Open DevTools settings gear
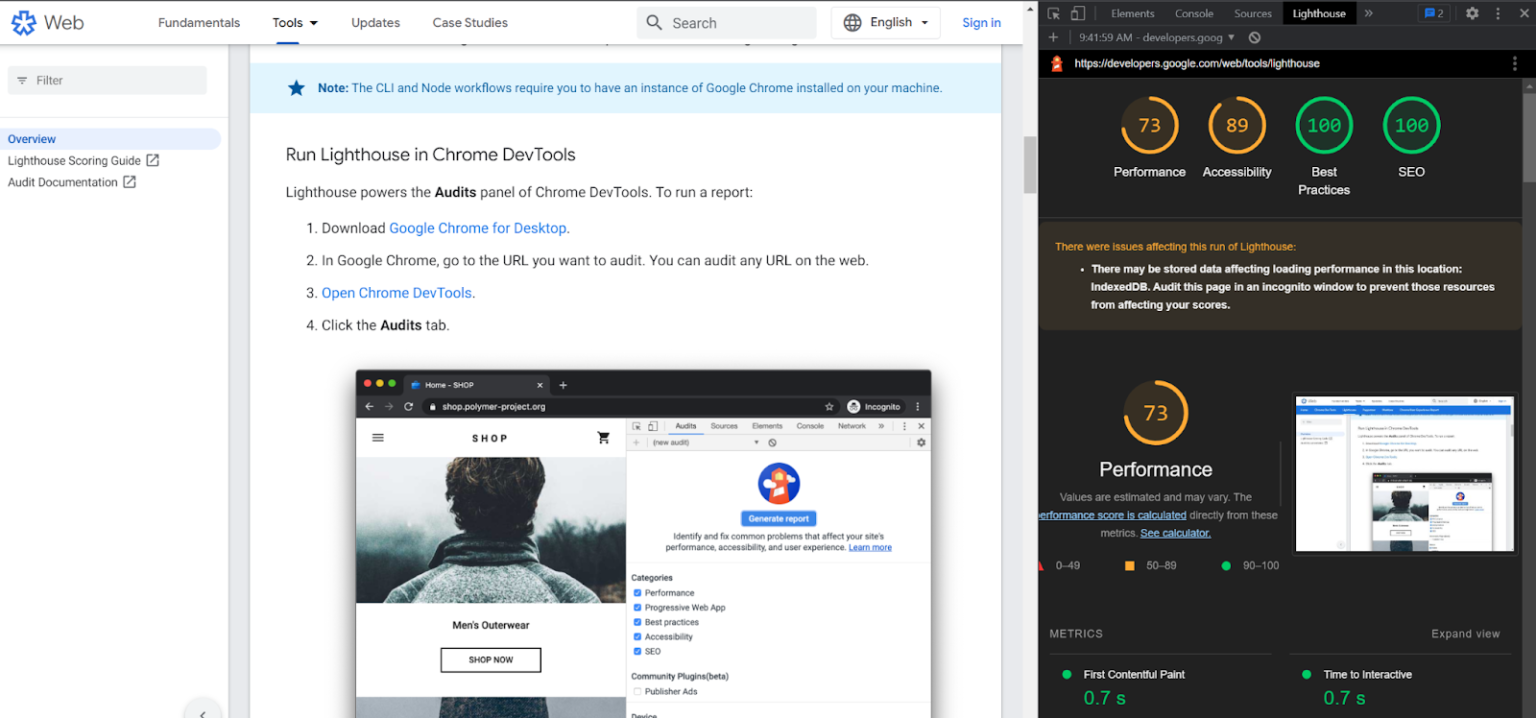1536x718 pixels. coord(1472,13)
